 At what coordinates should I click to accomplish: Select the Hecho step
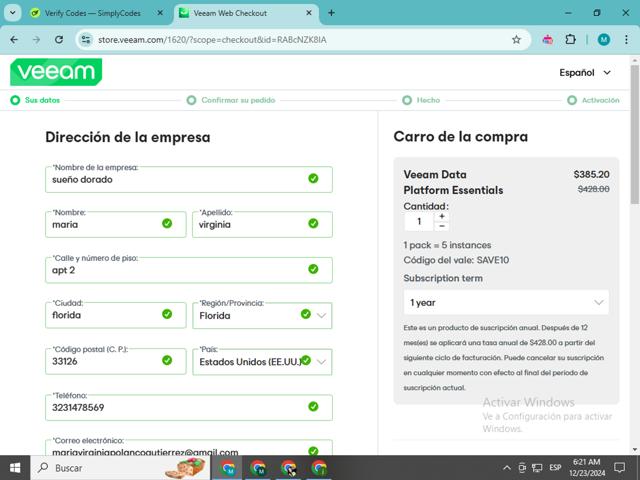[421, 100]
